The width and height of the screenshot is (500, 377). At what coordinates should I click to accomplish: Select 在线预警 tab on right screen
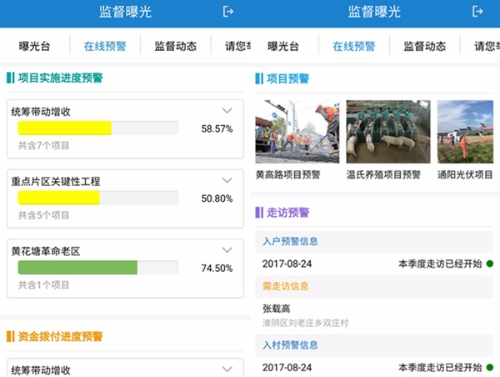(354, 46)
